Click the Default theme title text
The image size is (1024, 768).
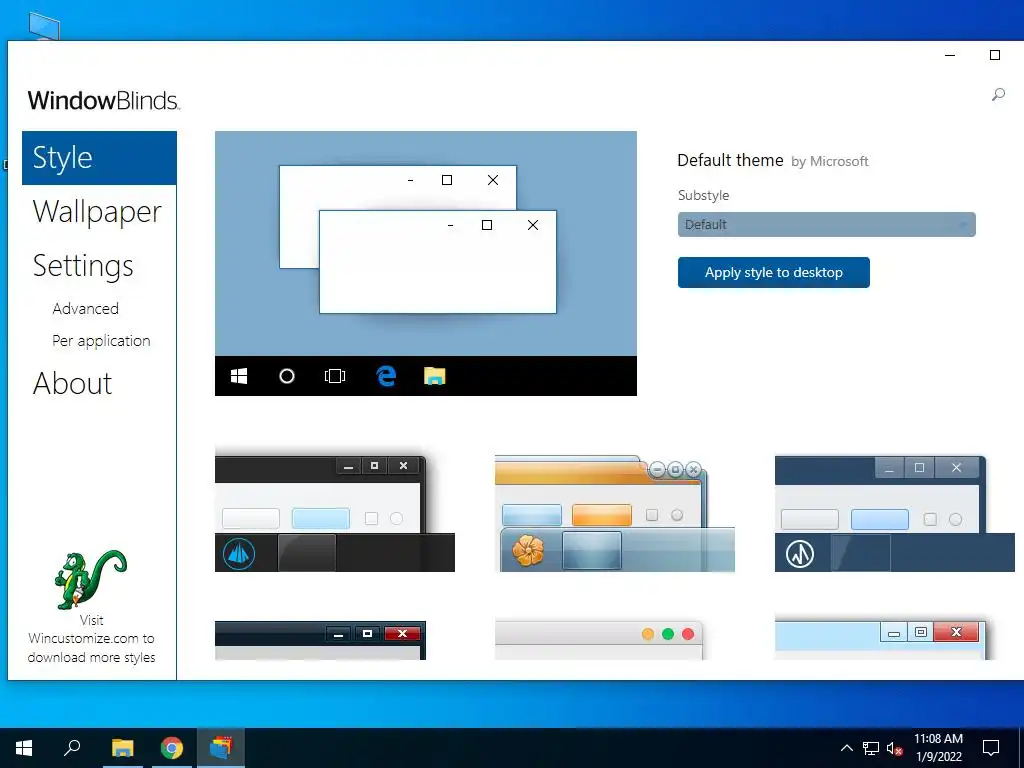[730, 161]
